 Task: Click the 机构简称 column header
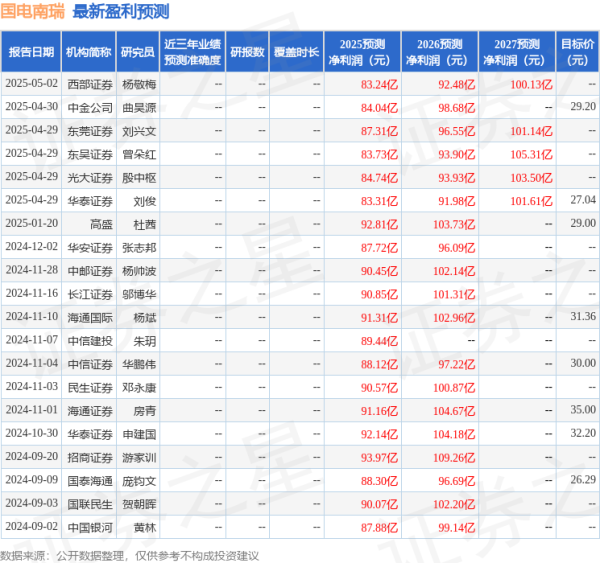coord(89,52)
